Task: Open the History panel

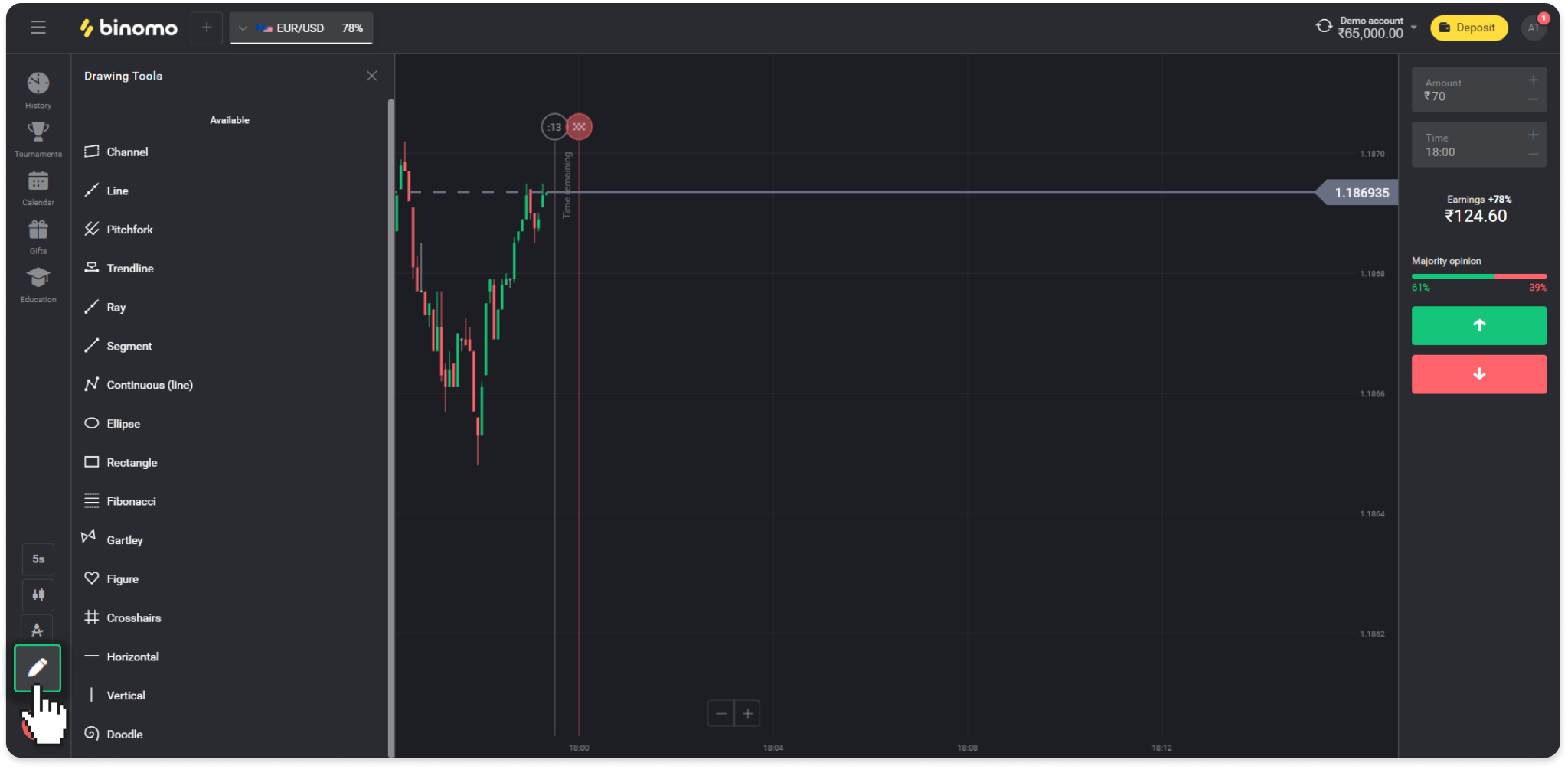Action: [x=38, y=89]
